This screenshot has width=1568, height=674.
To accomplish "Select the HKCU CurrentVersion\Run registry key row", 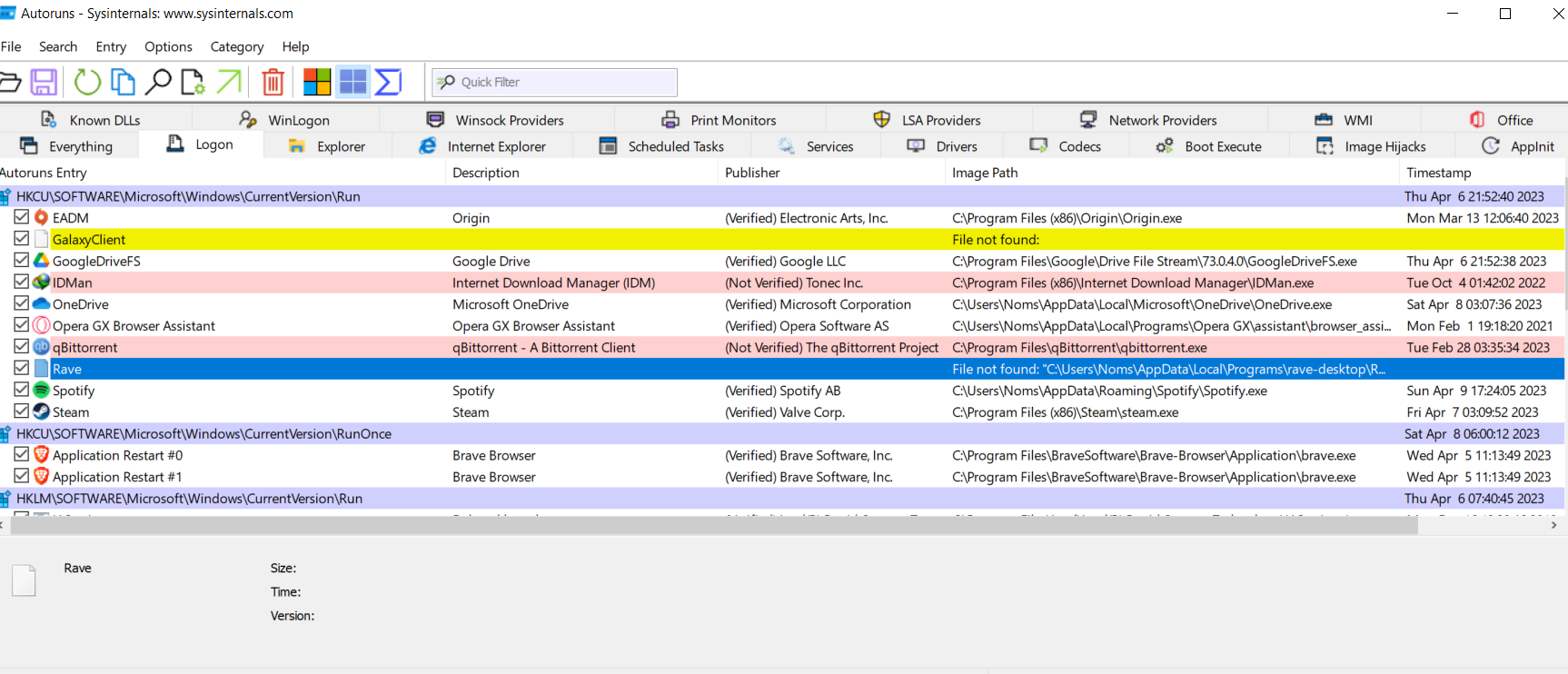I will point(782,196).
